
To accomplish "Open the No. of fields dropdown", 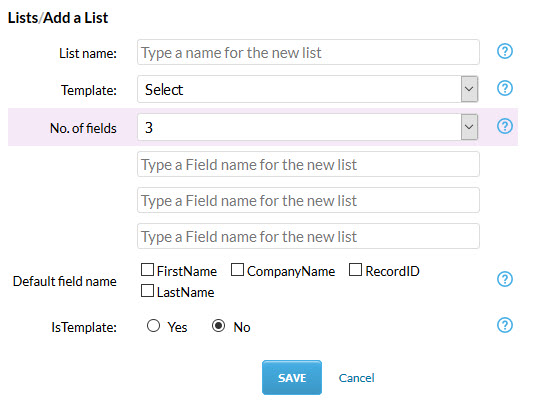I will [x=308, y=127].
